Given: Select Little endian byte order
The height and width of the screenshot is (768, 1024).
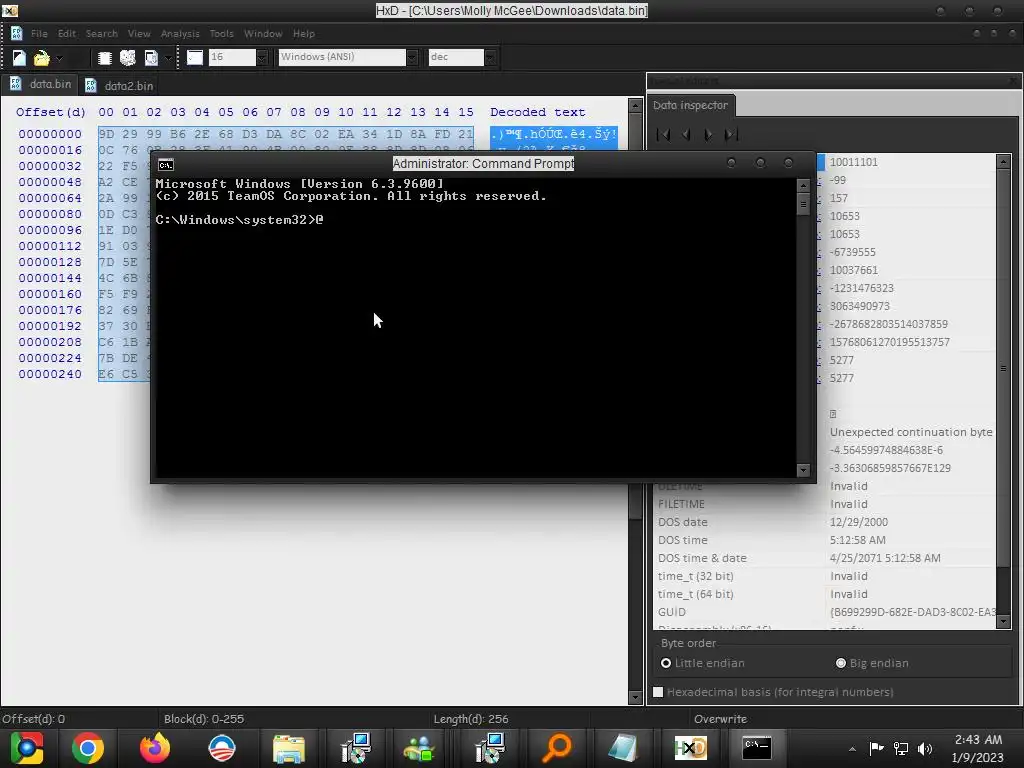Looking at the screenshot, I should click(703, 663).
